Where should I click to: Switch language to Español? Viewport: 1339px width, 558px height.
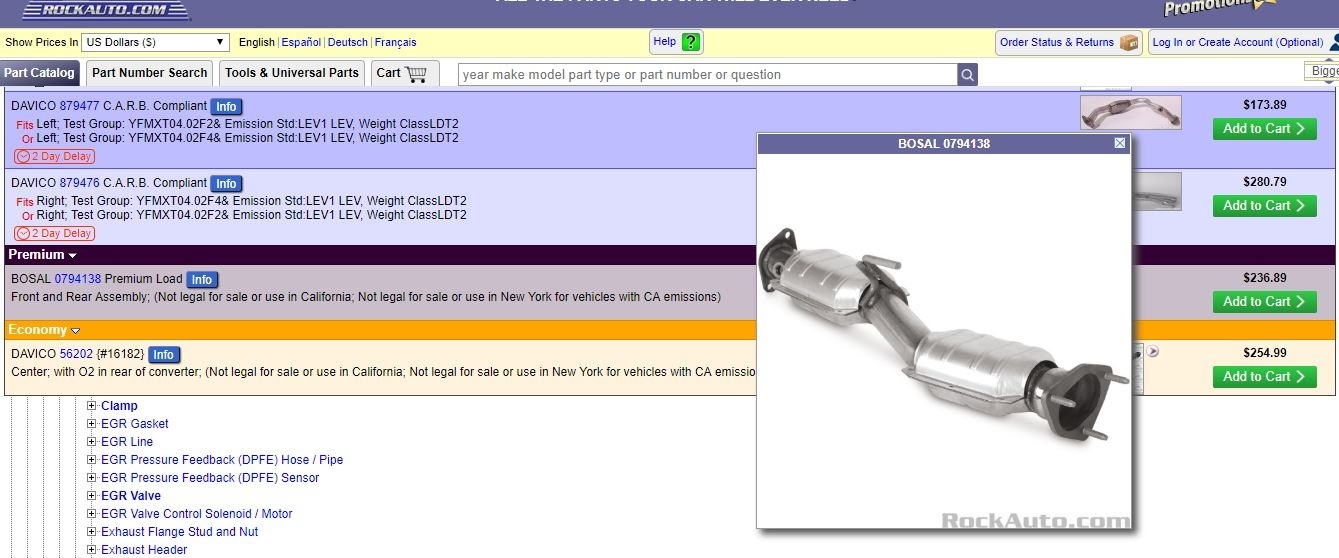[x=301, y=43]
